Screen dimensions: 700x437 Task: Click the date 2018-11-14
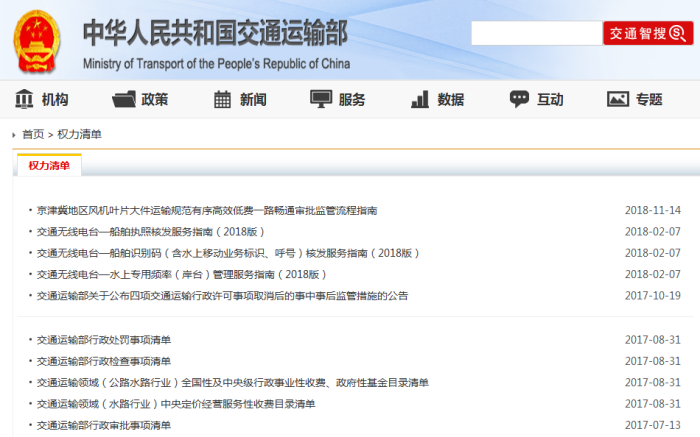pyautogui.click(x=653, y=210)
